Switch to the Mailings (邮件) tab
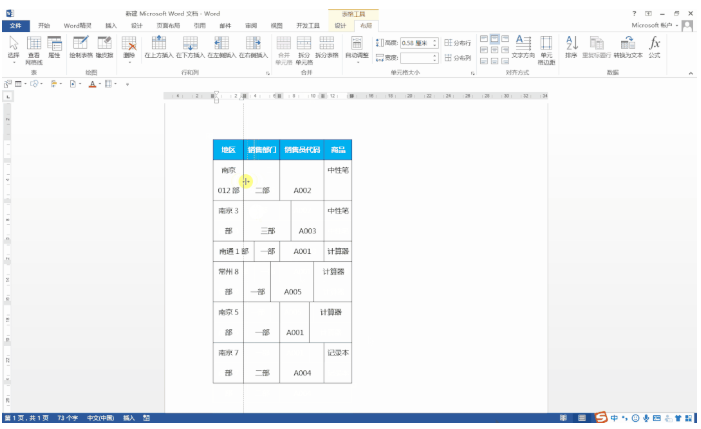 pyautogui.click(x=225, y=26)
